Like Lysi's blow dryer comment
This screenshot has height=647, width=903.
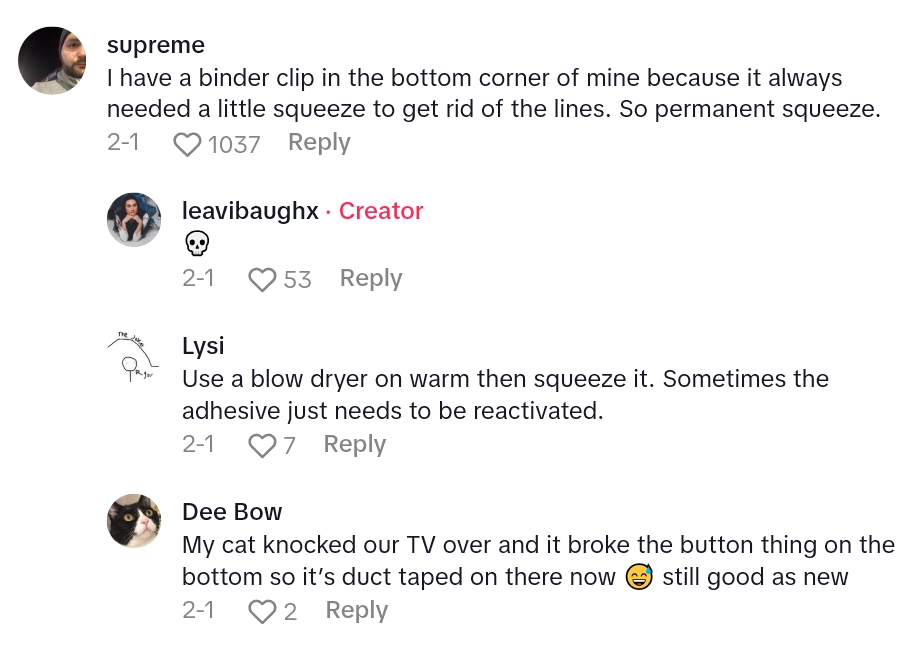[x=262, y=446]
